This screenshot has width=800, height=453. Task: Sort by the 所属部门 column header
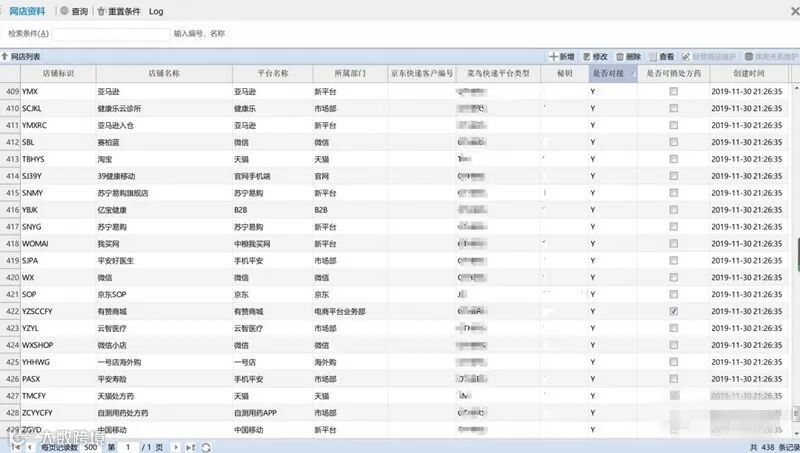pyautogui.click(x=350, y=73)
